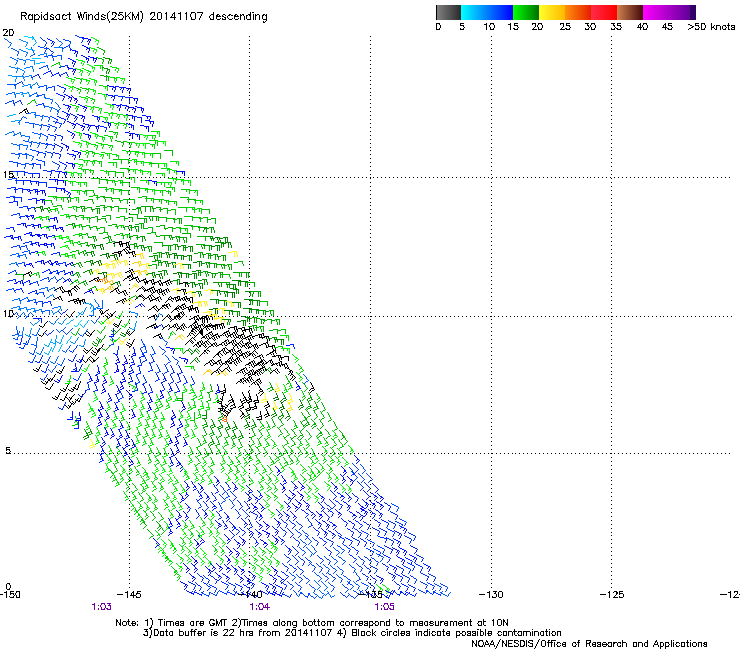This screenshot has height=650, width=740.
Task: Click the note "Data buffer is 22 hrs" line
Action: pyautogui.click(x=352, y=633)
